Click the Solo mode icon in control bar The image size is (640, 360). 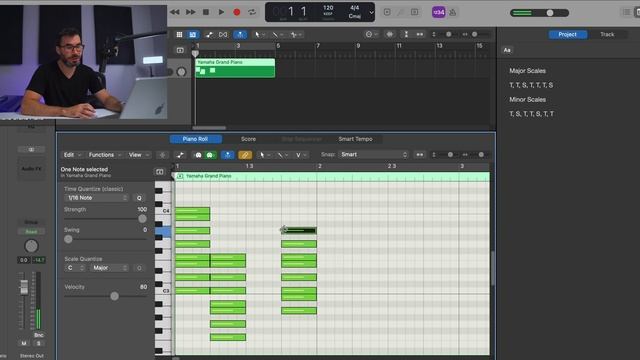414,12
